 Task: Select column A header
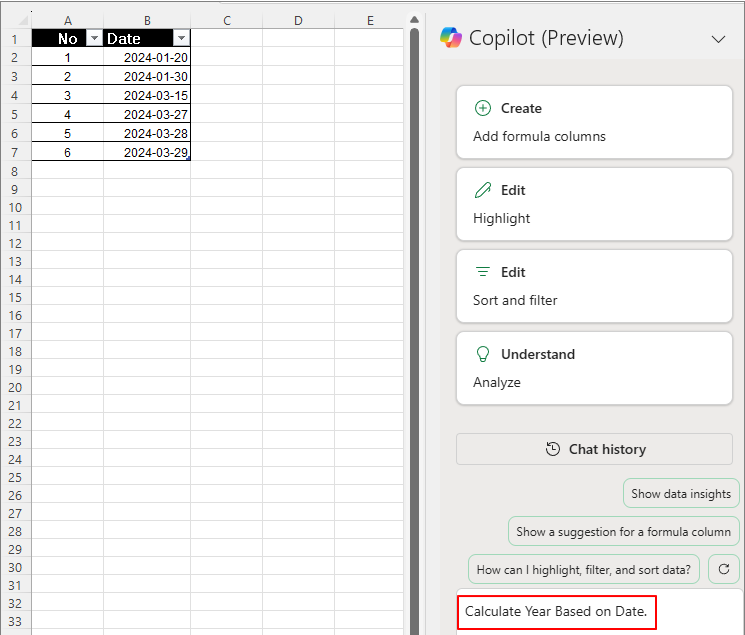67,20
